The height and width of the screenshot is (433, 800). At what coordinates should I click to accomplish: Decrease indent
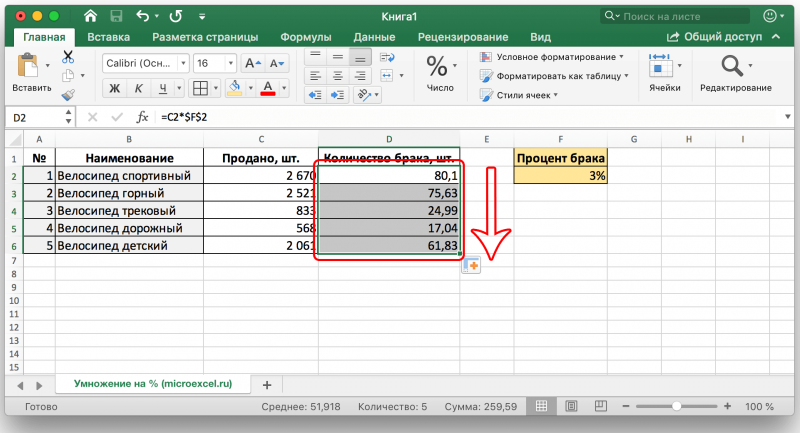click(315, 95)
